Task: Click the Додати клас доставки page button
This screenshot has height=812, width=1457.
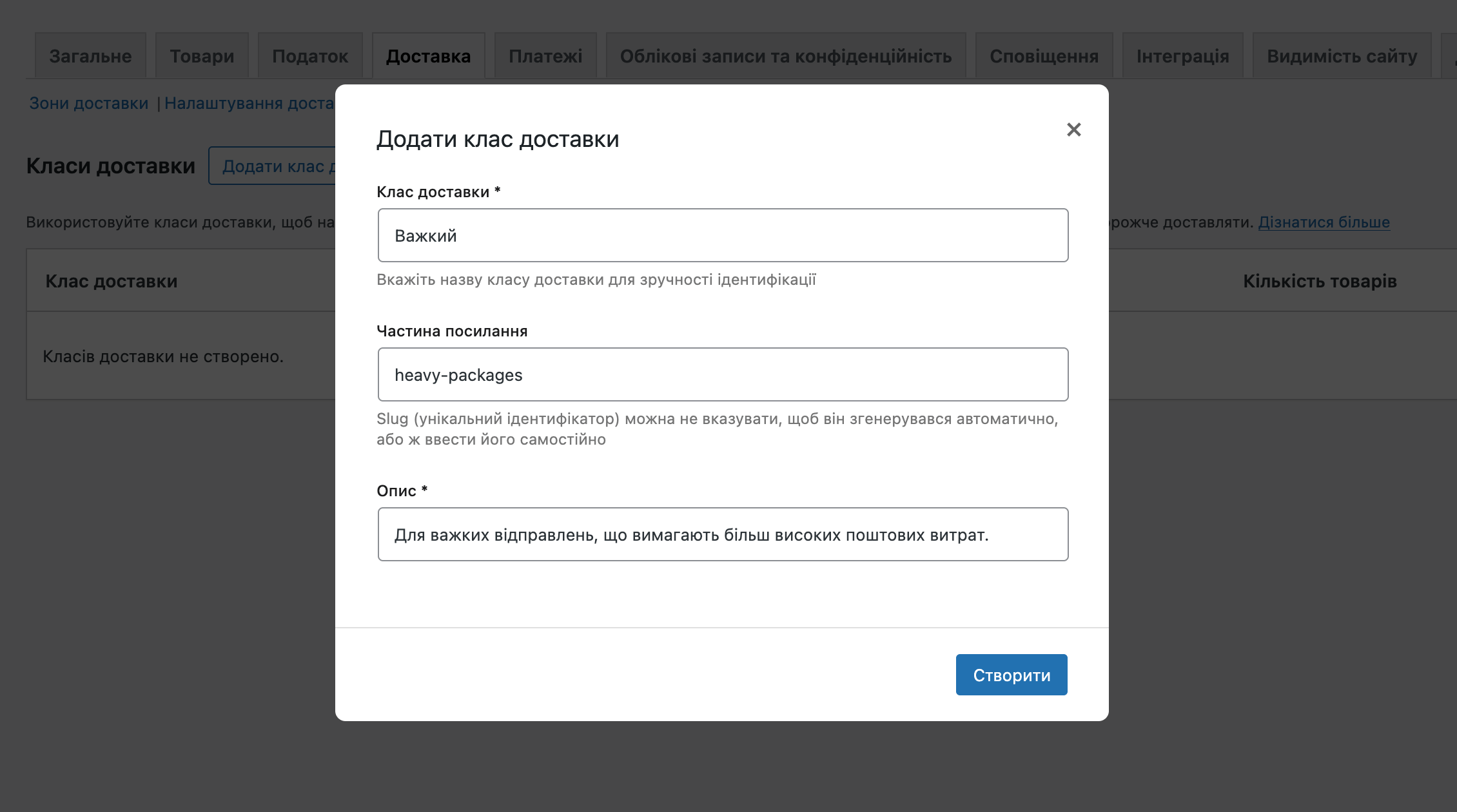Action: [x=272, y=166]
